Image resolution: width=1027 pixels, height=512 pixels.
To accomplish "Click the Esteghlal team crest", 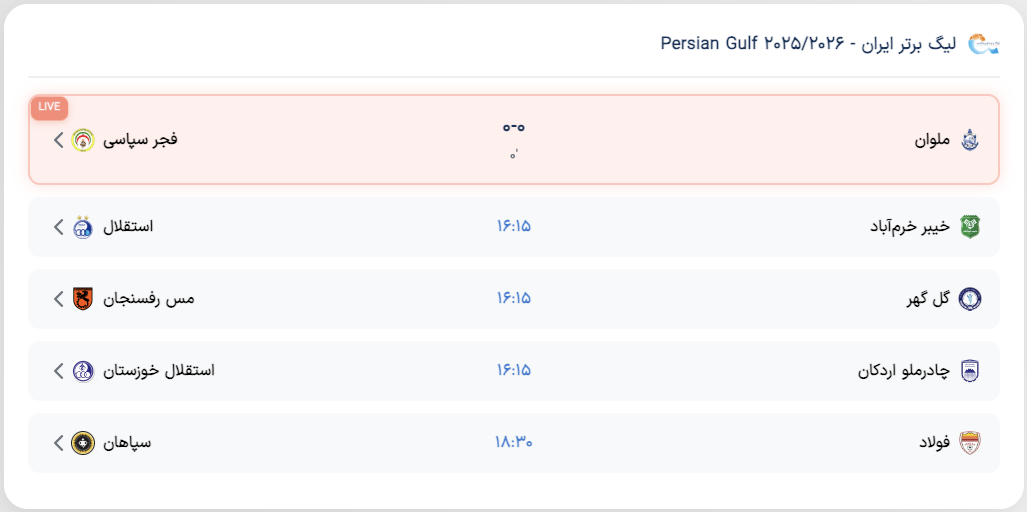I will (x=83, y=226).
